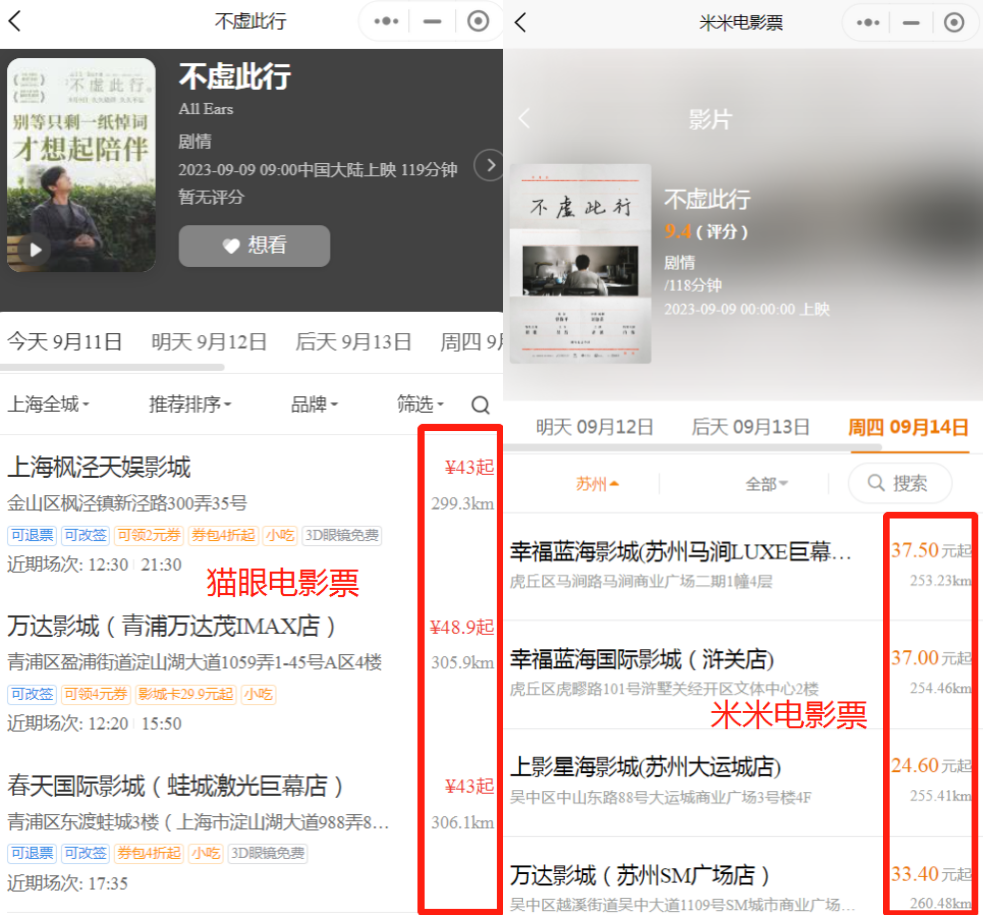The height and width of the screenshot is (915, 983).
Task: Open 春天国际影城（蛙城激光巨幕店）cinema
Action: click(176, 786)
